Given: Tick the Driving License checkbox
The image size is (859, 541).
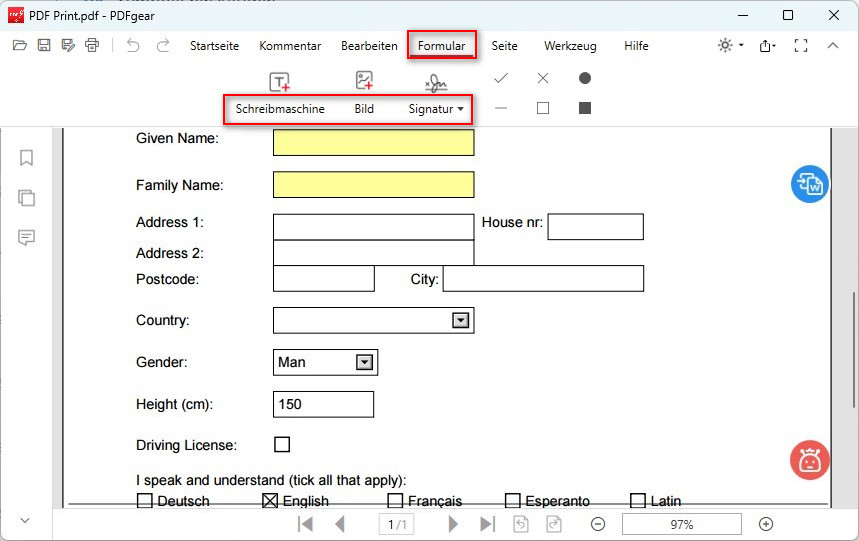Looking at the screenshot, I should pyautogui.click(x=282, y=444).
